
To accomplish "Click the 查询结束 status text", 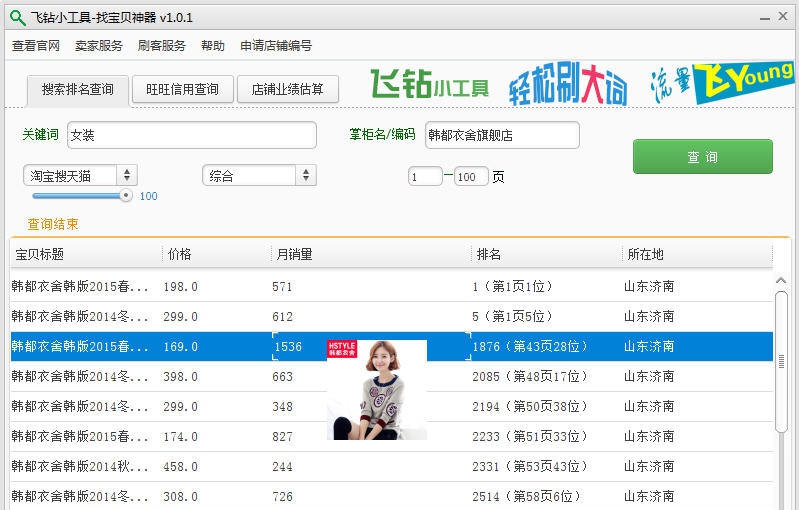I will (53, 224).
